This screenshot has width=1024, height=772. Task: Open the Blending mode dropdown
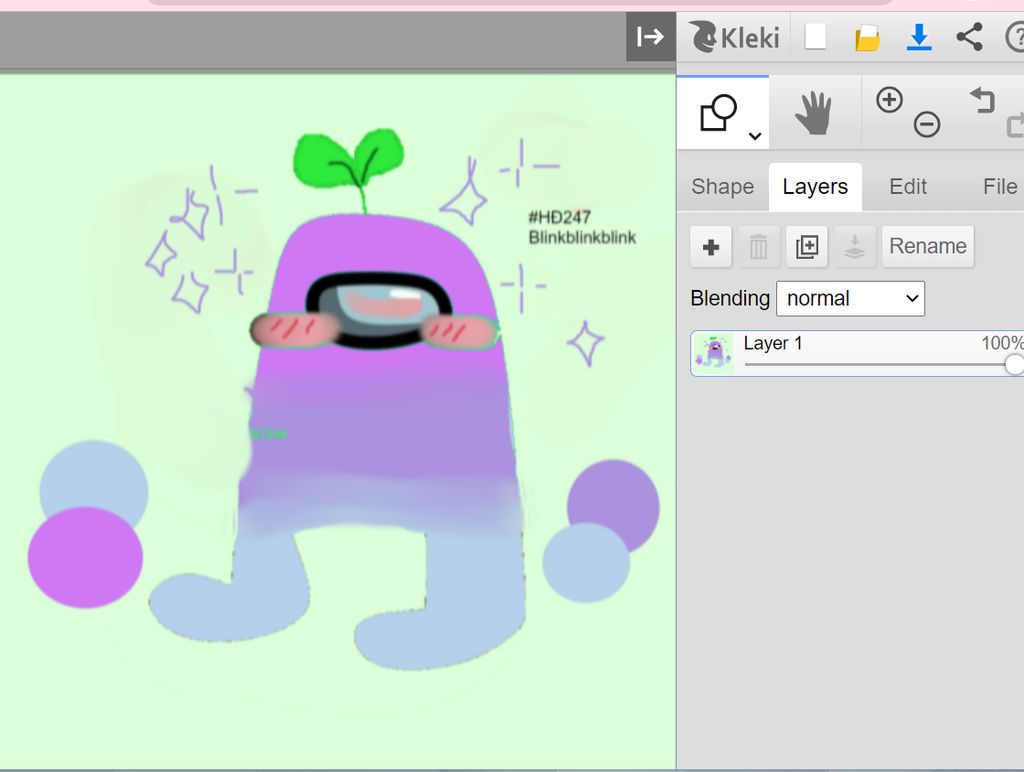point(850,298)
